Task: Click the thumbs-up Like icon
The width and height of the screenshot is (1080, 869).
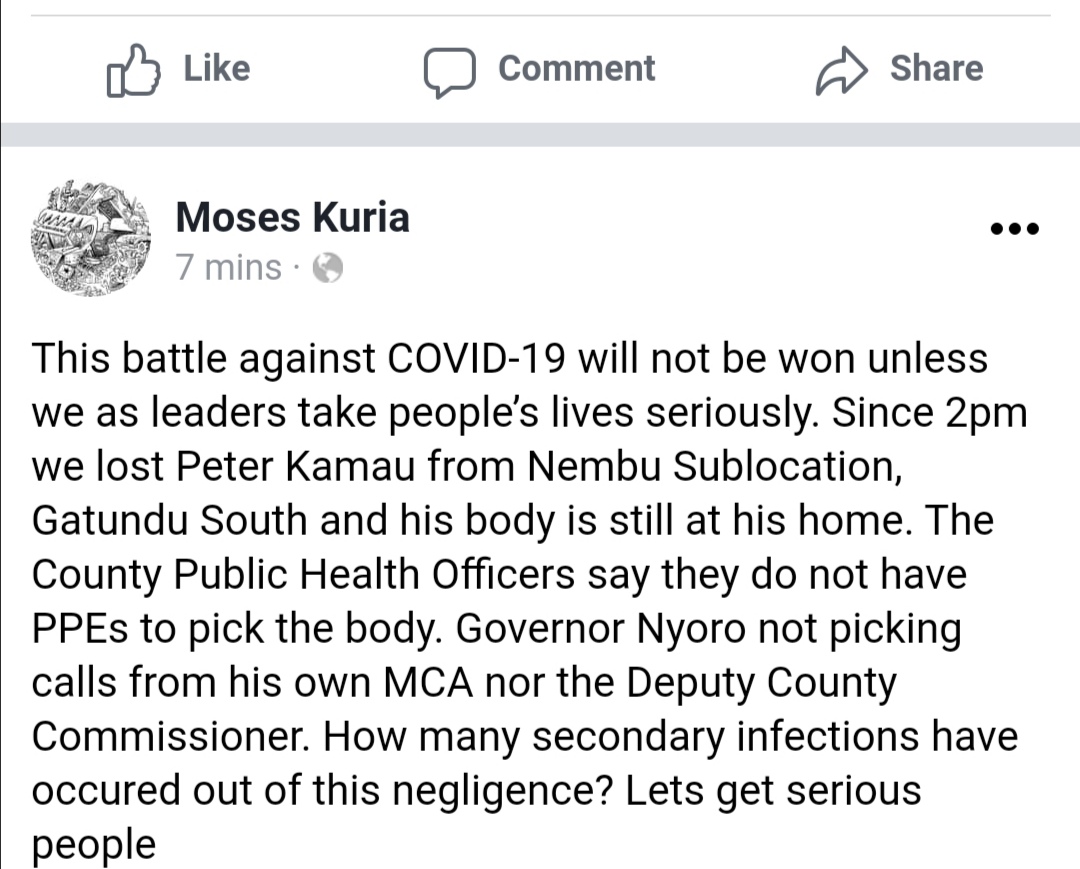Action: 134,70
